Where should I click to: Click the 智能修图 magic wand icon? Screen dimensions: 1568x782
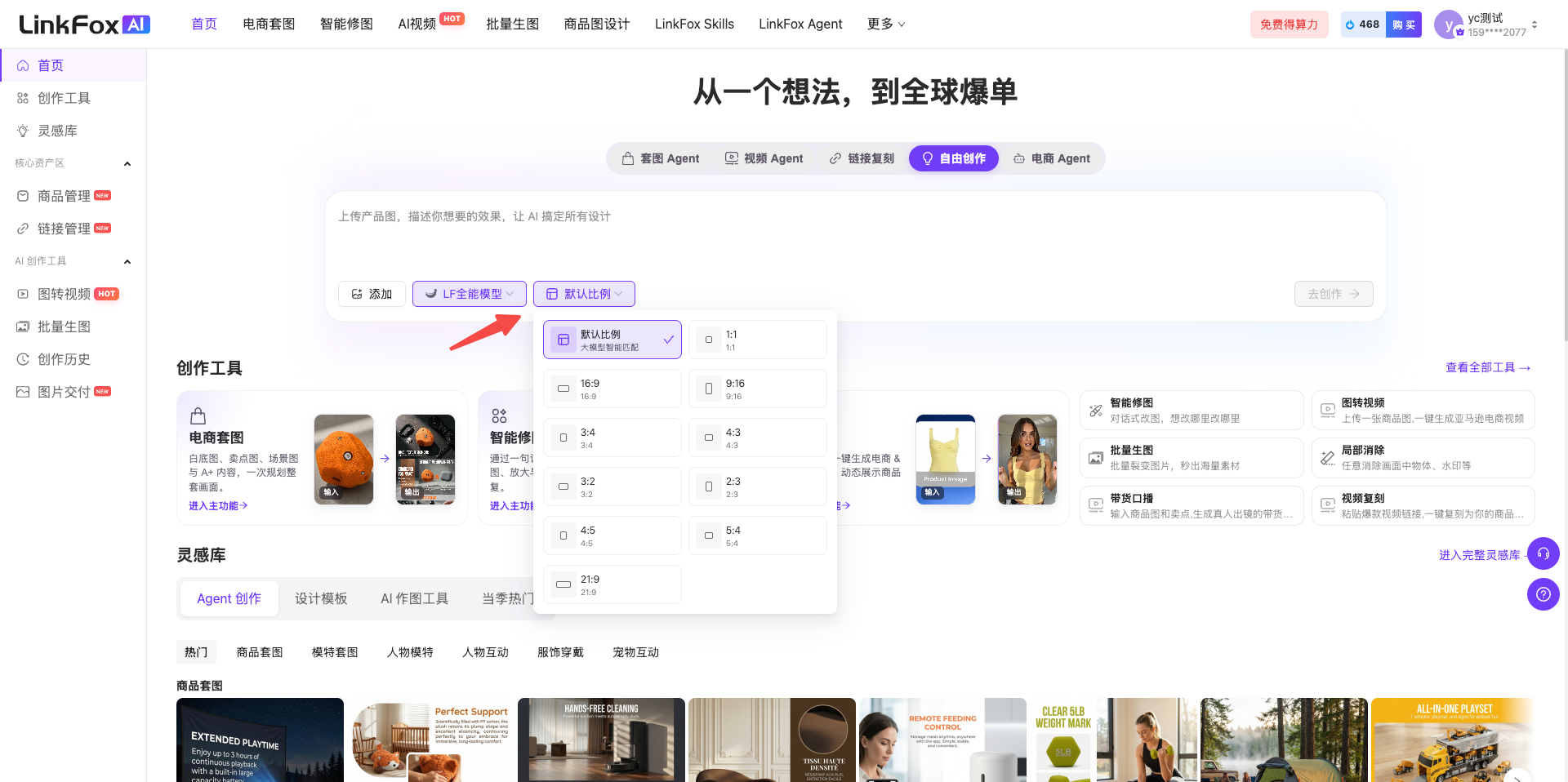click(x=1096, y=411)
